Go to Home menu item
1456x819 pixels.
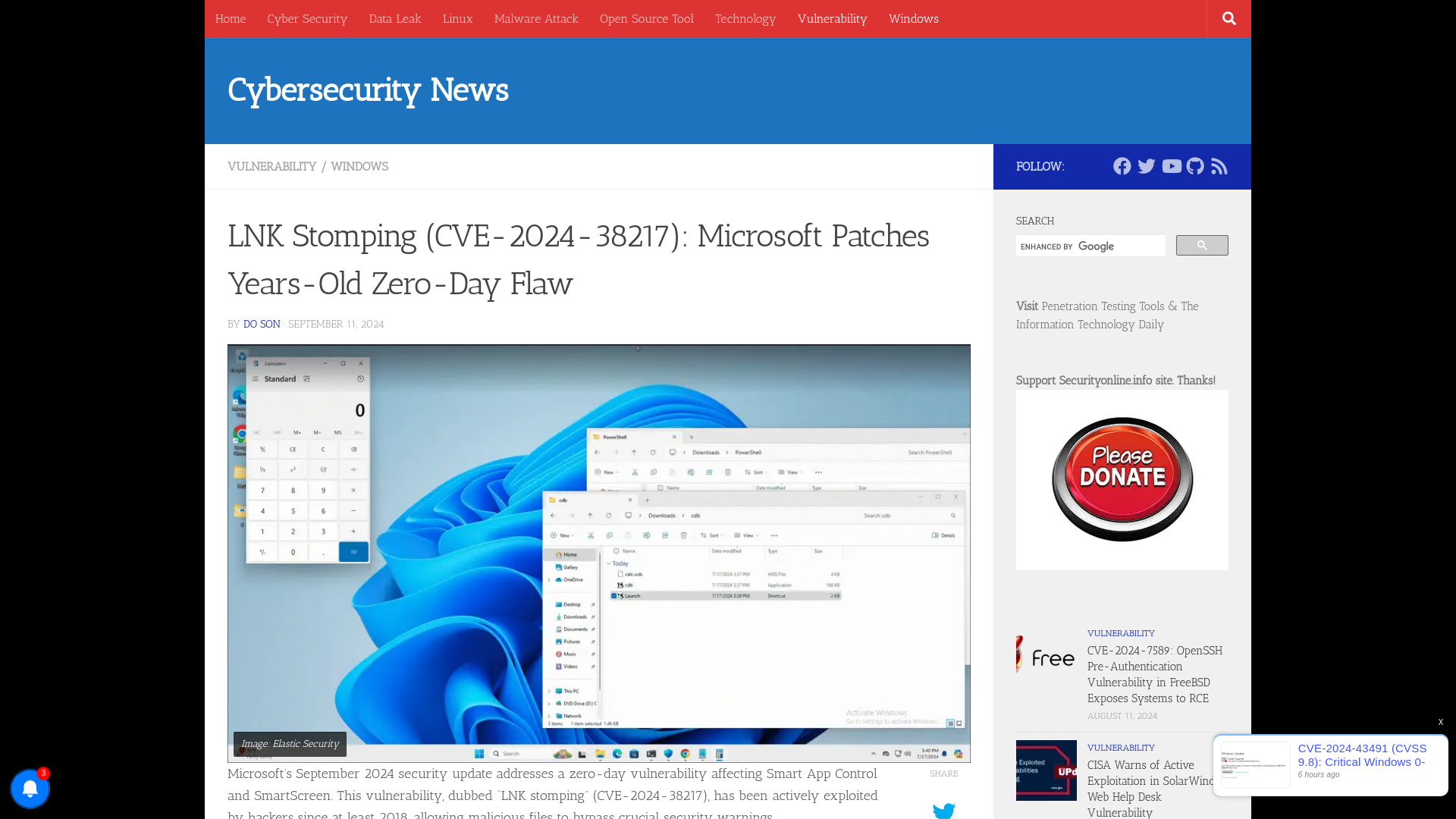pyautogui.click(x=231, y=19)
